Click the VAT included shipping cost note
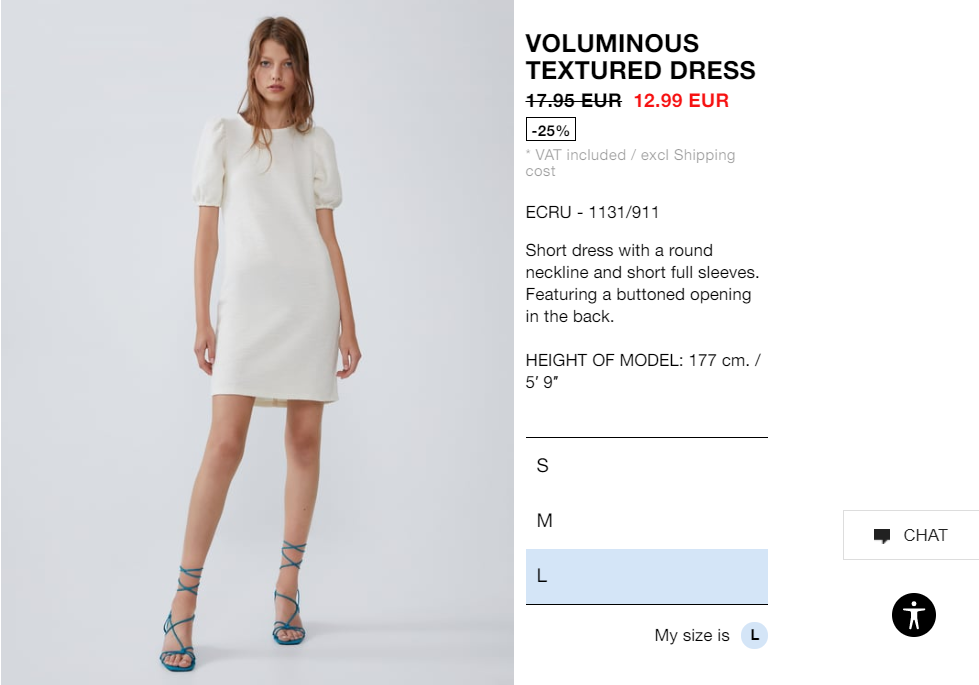The image size is (979, 685). [x=631, y=163]
